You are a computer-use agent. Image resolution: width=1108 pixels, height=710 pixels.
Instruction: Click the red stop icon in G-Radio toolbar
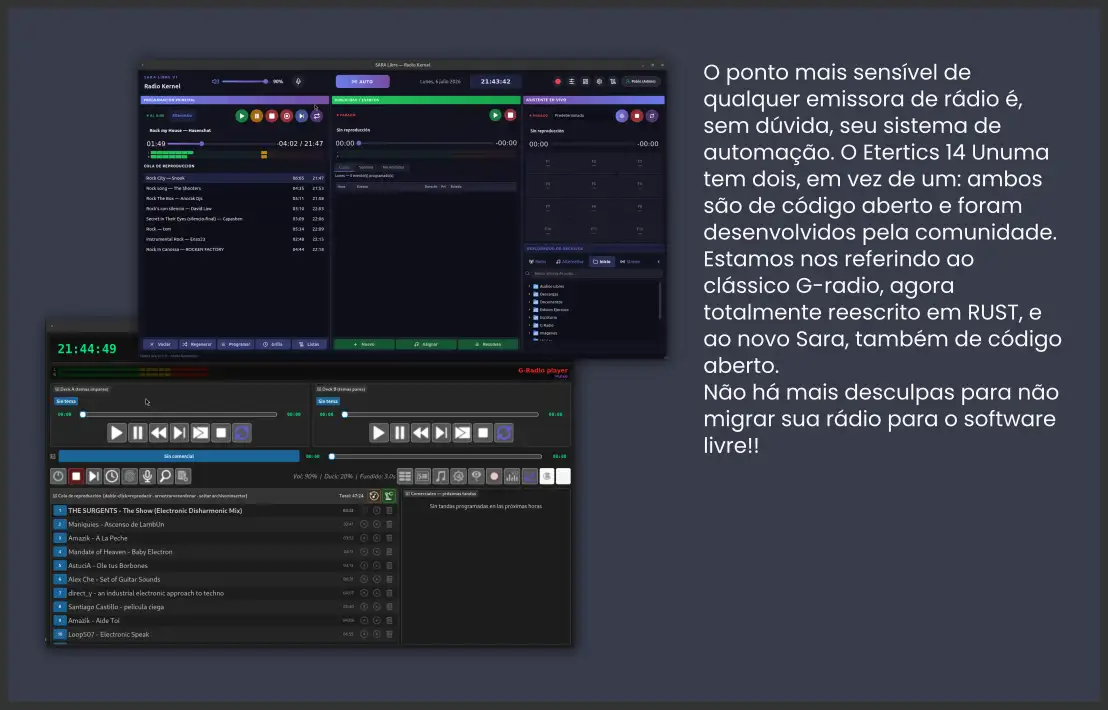click(x=76, y=476)
